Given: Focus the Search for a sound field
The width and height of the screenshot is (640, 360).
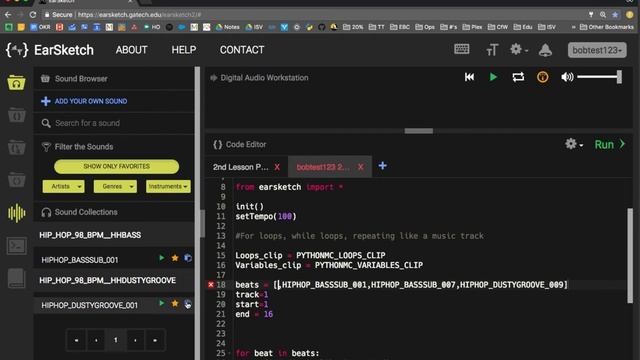Looking at the screenshot, I should pyautogui.click(x=114, y=123).
